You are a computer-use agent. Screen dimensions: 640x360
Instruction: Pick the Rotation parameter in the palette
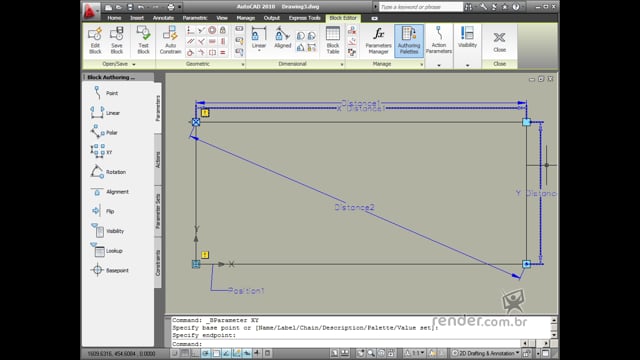108,172
